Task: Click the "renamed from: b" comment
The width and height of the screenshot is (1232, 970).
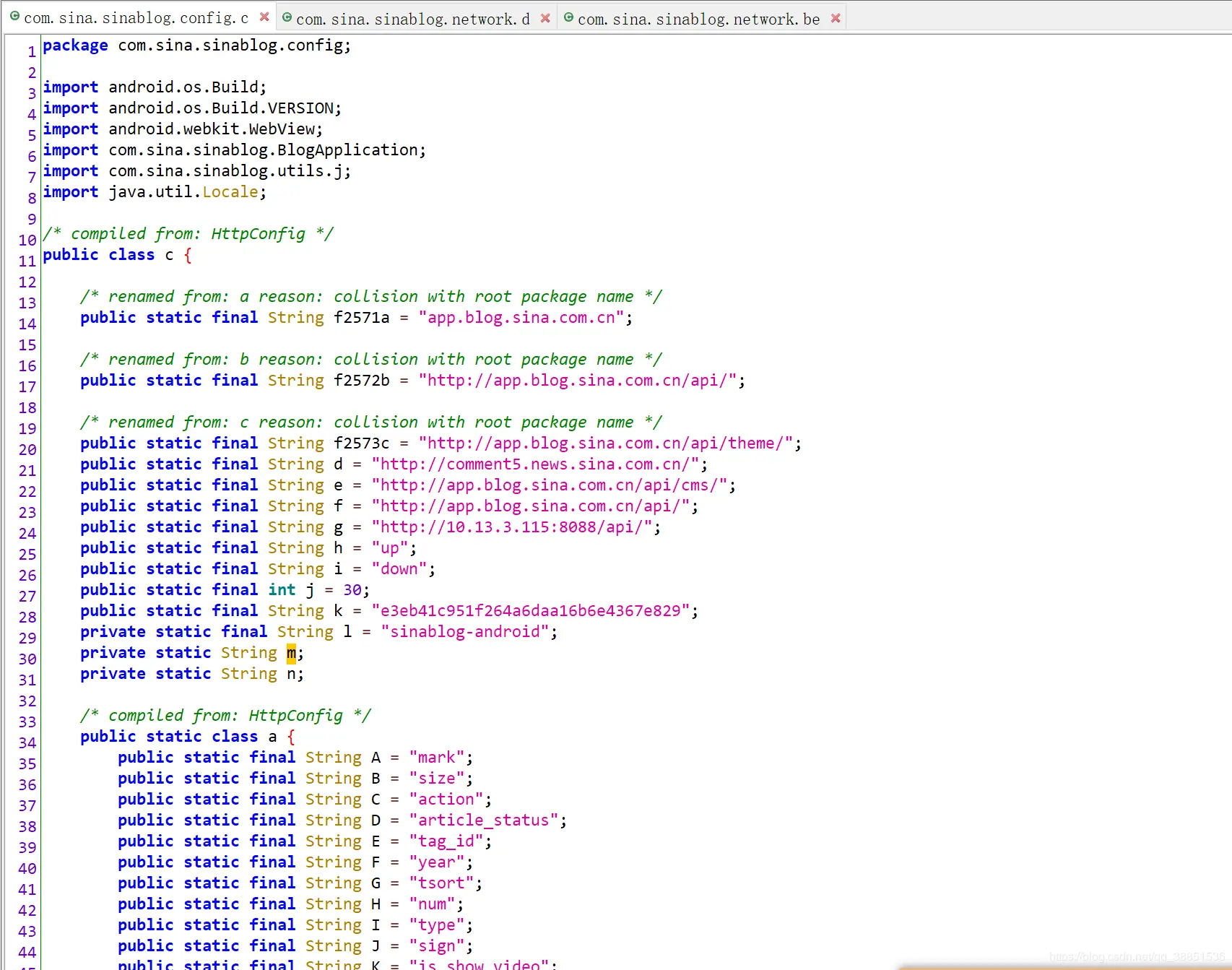Action: tap(371, 360)
